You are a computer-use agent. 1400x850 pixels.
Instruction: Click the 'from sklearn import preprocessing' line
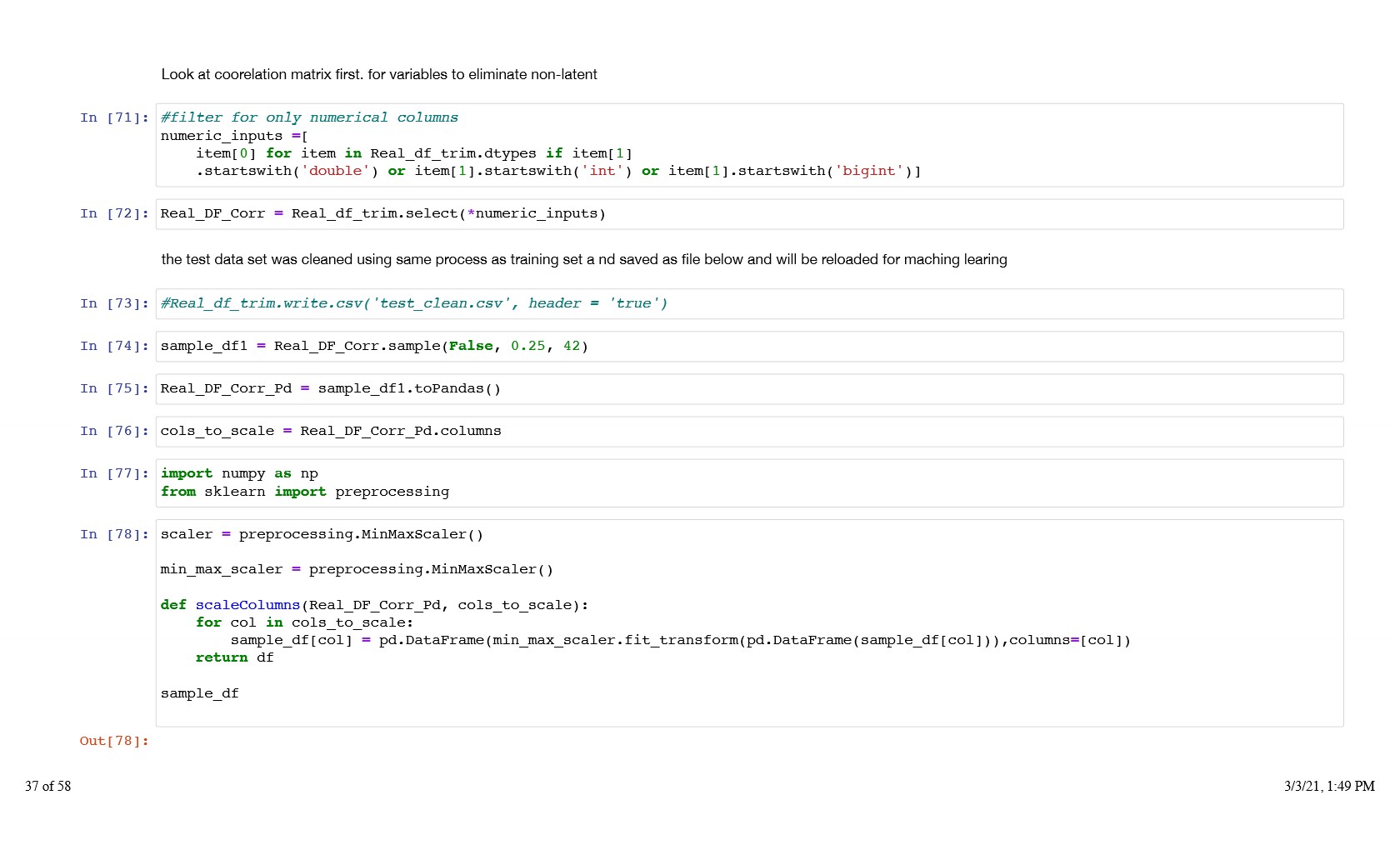(305, 492)
